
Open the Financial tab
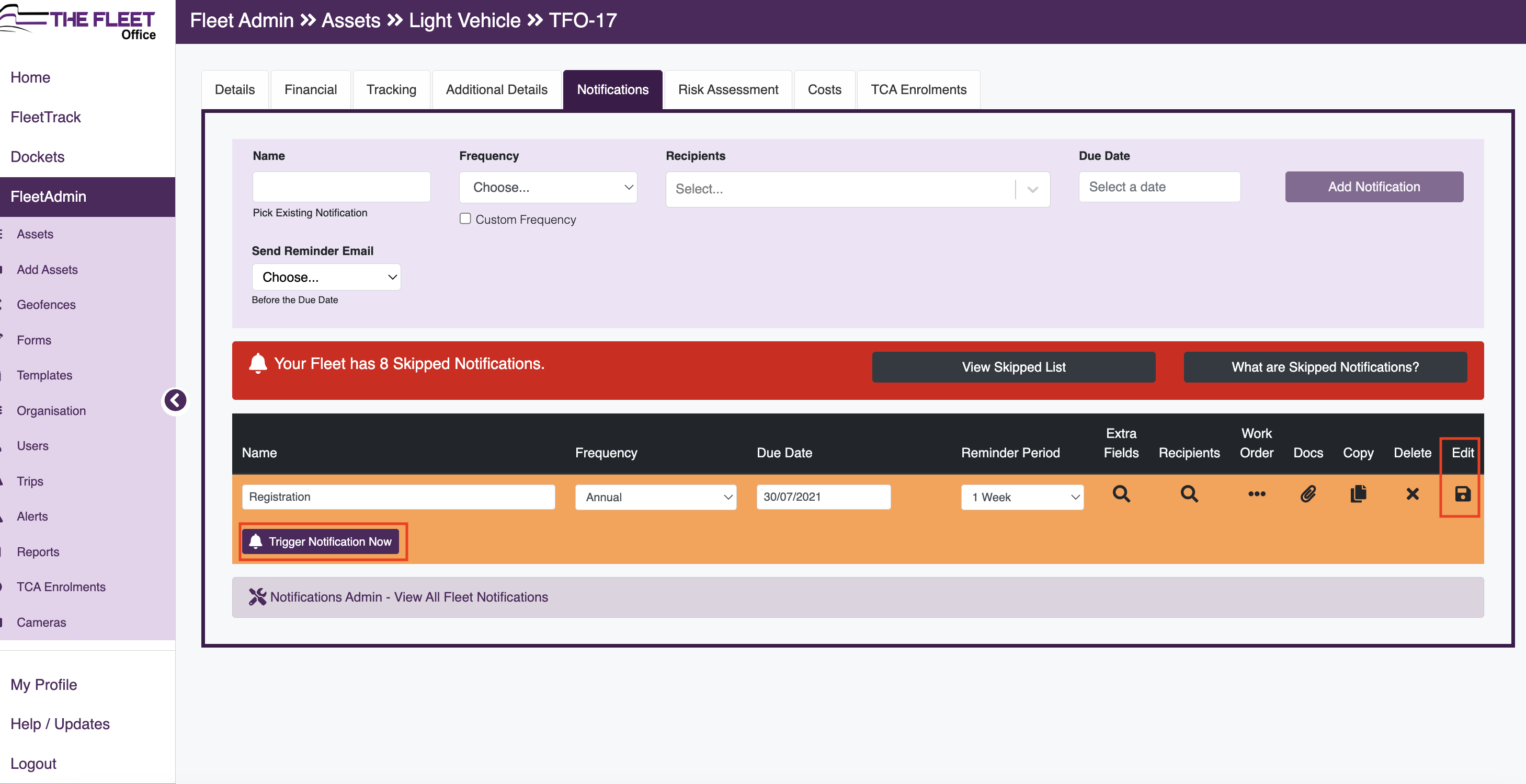click(x=311, y=89)
